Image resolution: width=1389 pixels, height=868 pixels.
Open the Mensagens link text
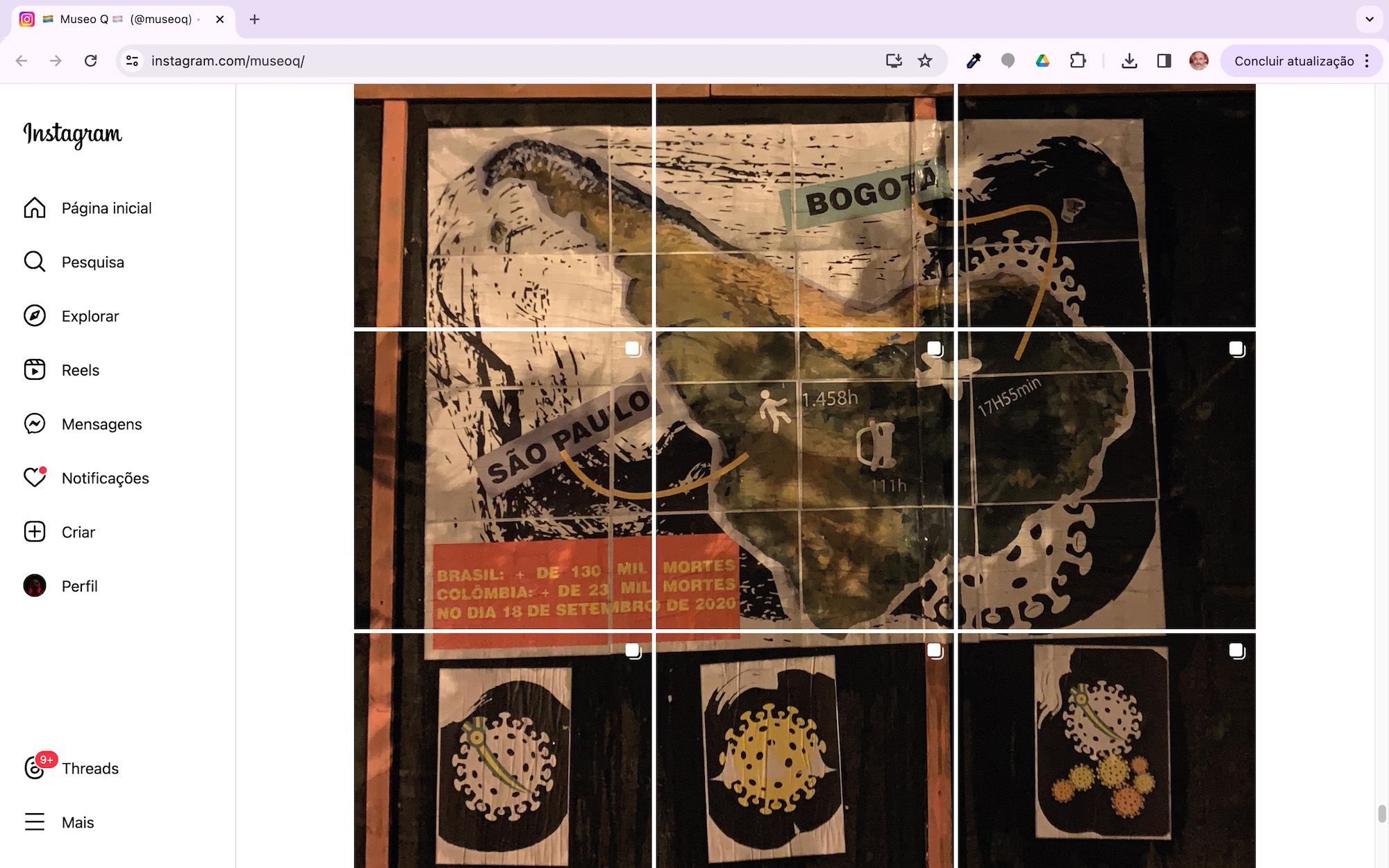coord(101,424)
